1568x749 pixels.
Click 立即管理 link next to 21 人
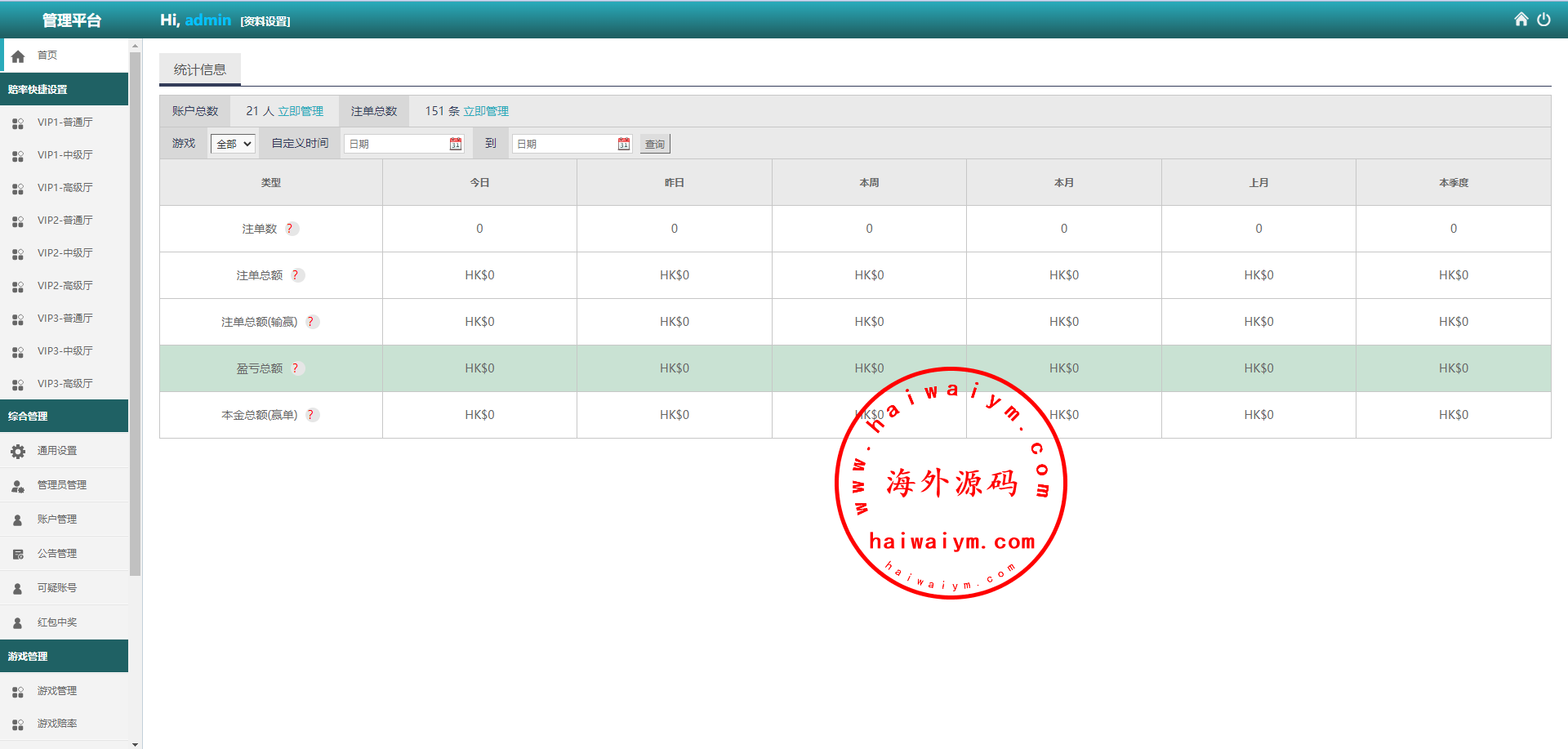[301, 111]
